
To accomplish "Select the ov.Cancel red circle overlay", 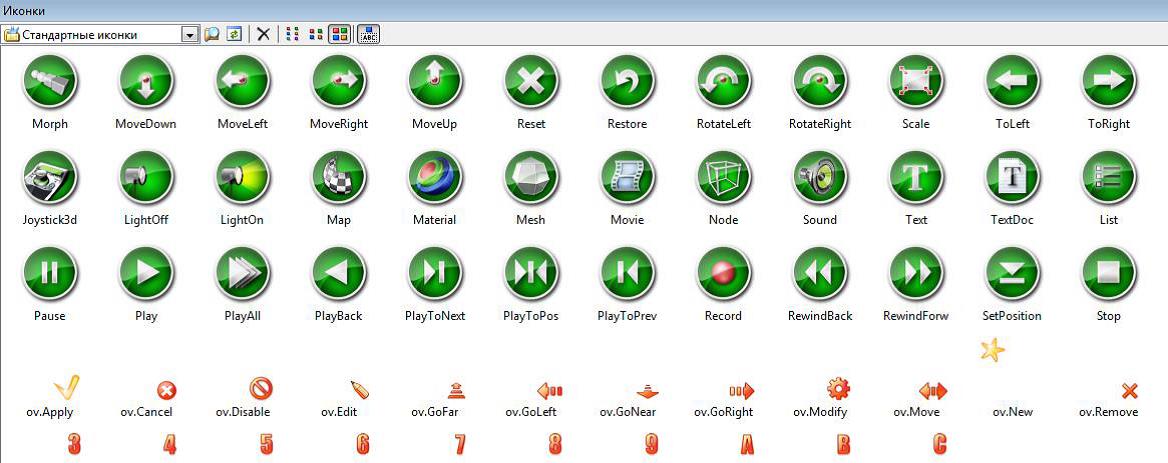I will [167, 391].
